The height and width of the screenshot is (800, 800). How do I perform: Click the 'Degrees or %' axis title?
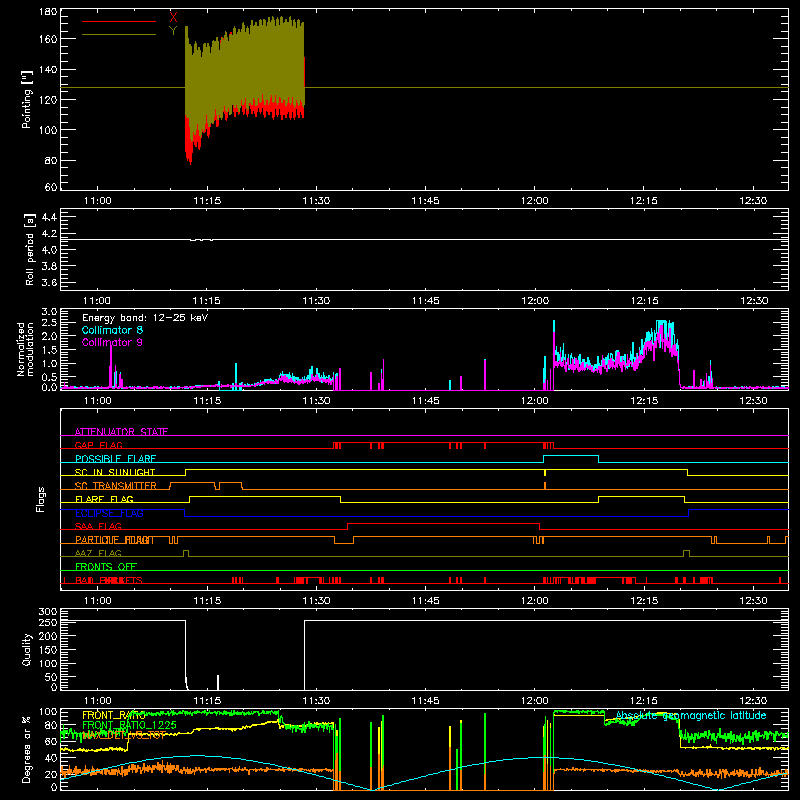(27, 749)
